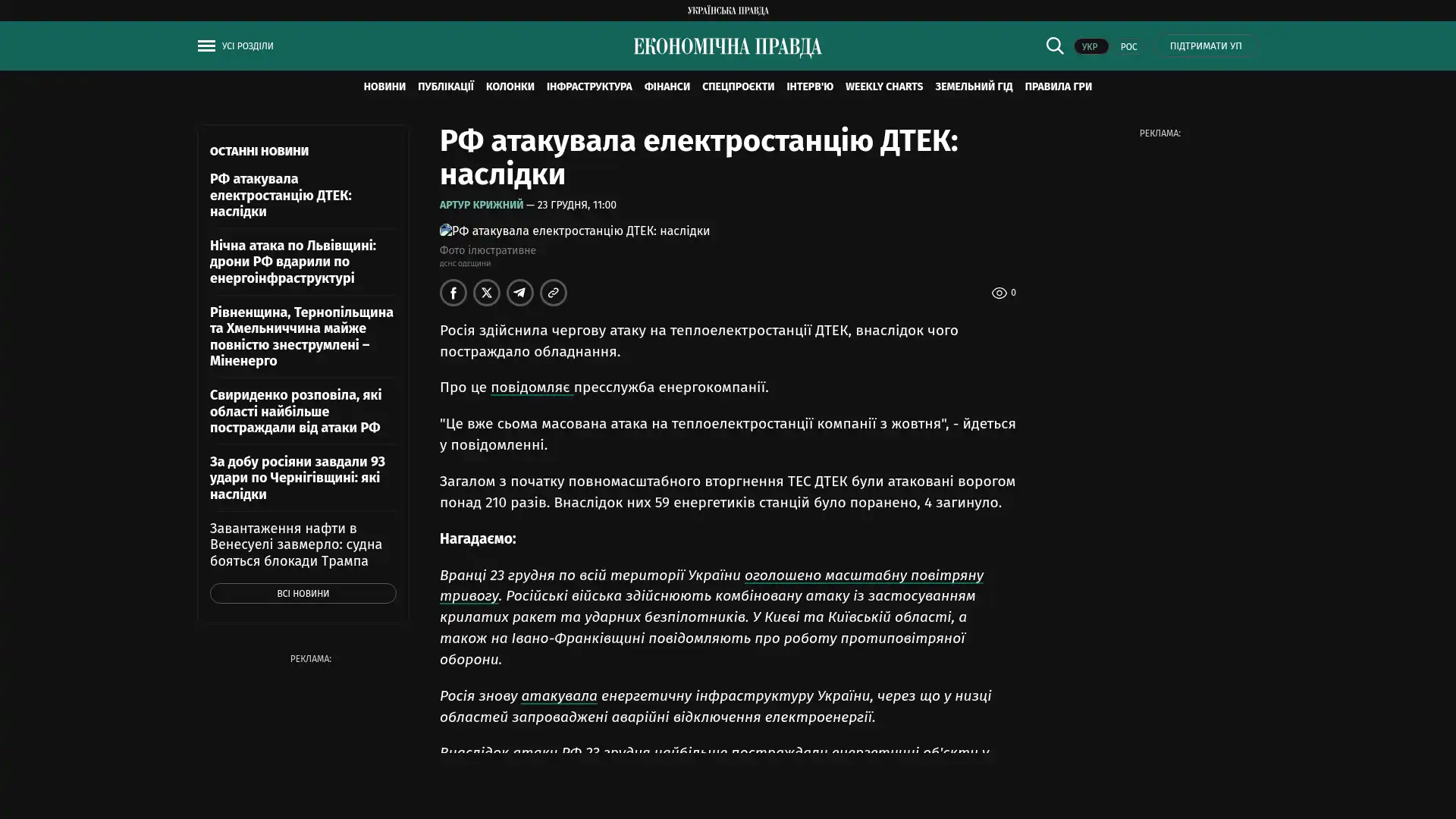The height and width of the screenshot is (819, 1456).
Task: Copy article link with chain icon
Action: tap(553, 293)
